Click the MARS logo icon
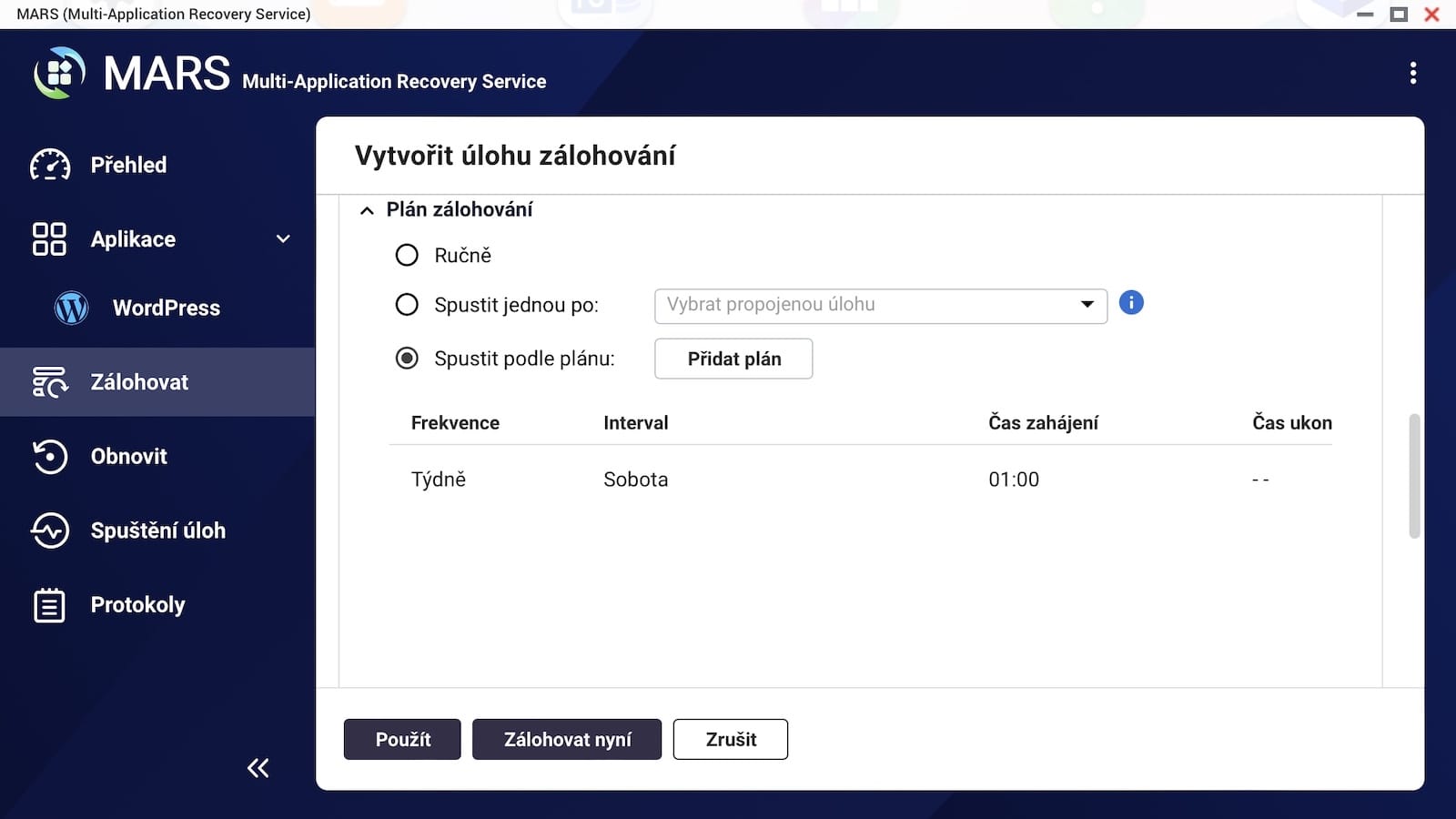 59,73
